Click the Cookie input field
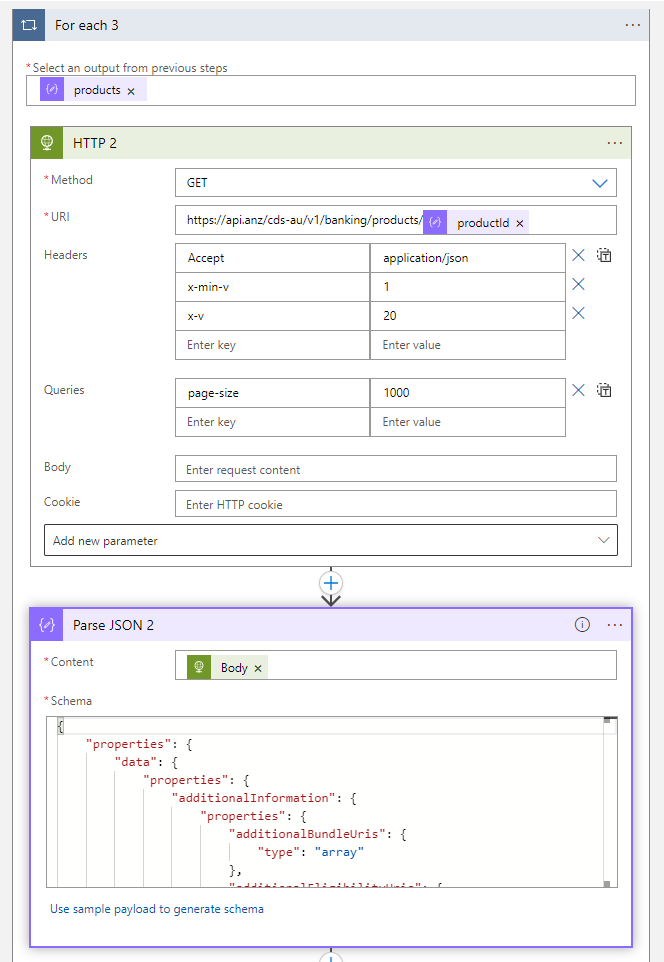Screen dimensions: 664x962 tap(396, 504)
